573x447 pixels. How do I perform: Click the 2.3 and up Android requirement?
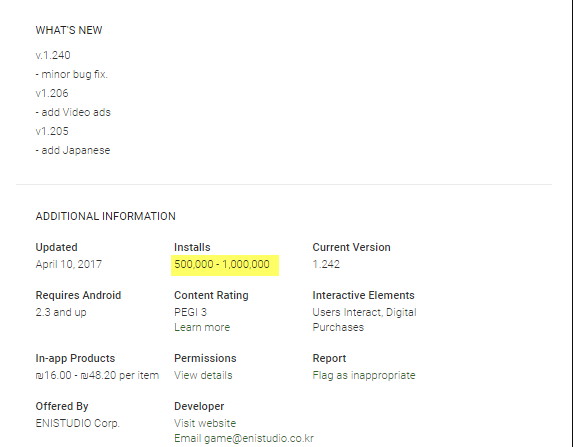click(x=61, y=312)
